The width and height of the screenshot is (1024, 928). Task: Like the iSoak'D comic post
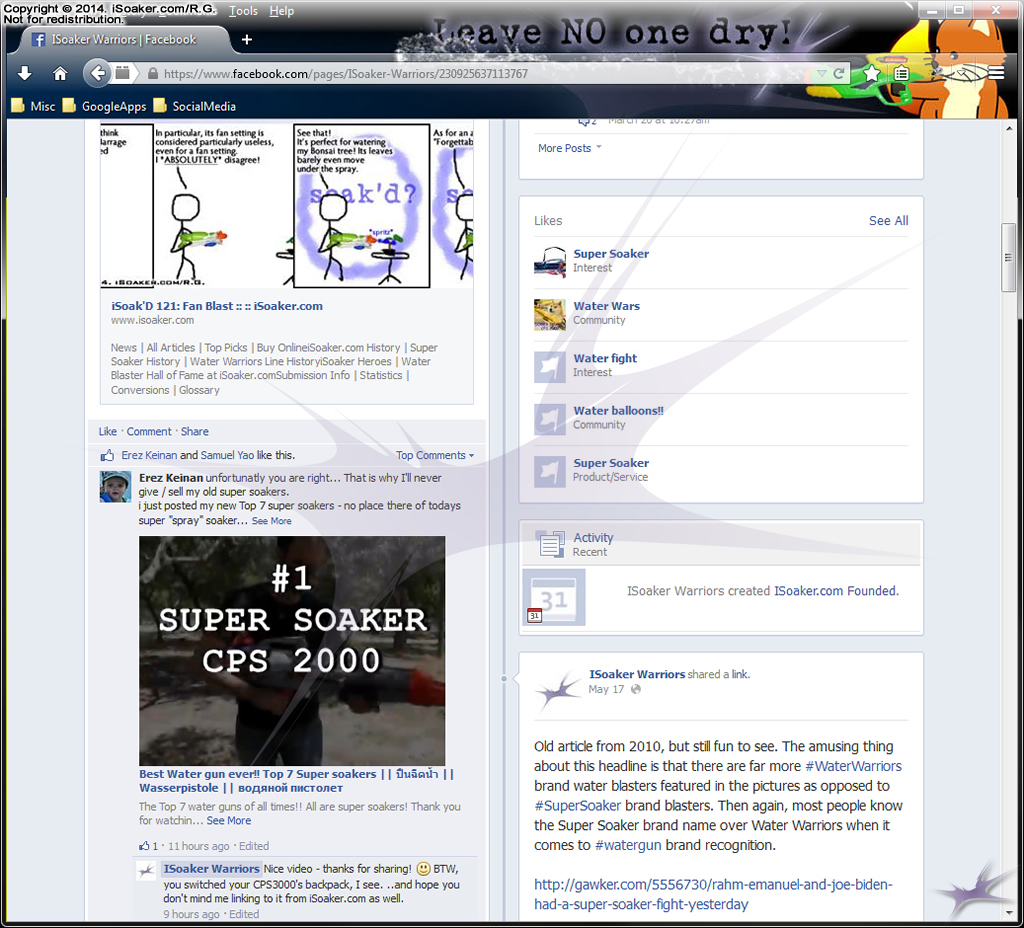tap(108, 432)
